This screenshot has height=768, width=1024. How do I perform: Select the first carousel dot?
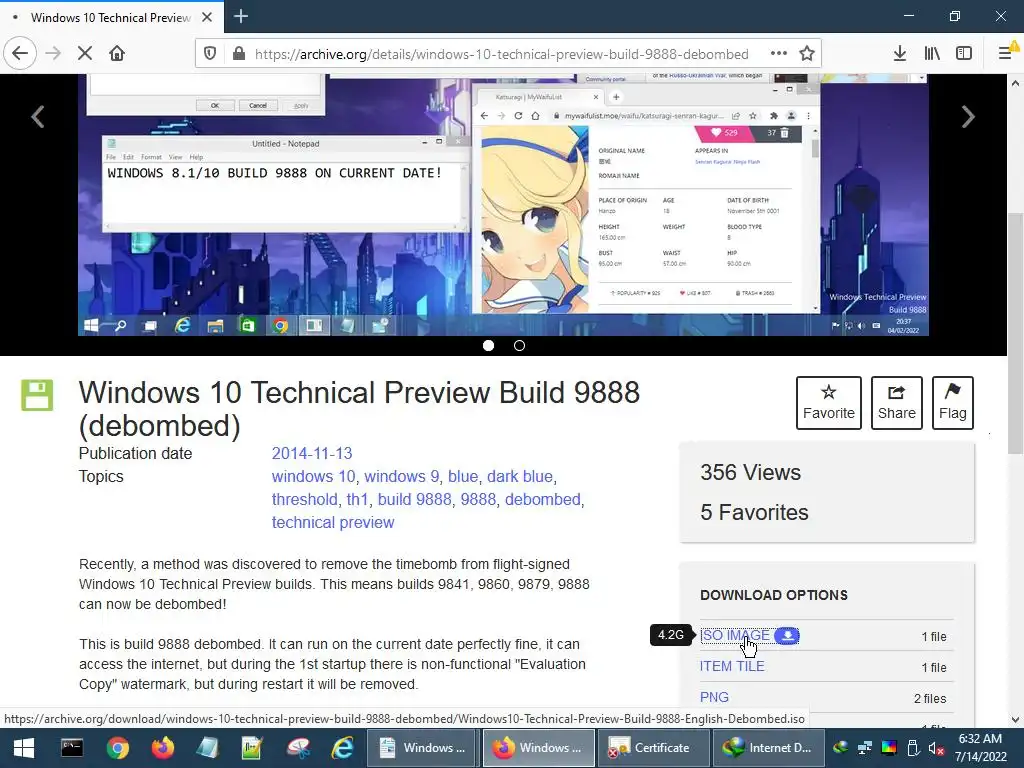point(488,345)
